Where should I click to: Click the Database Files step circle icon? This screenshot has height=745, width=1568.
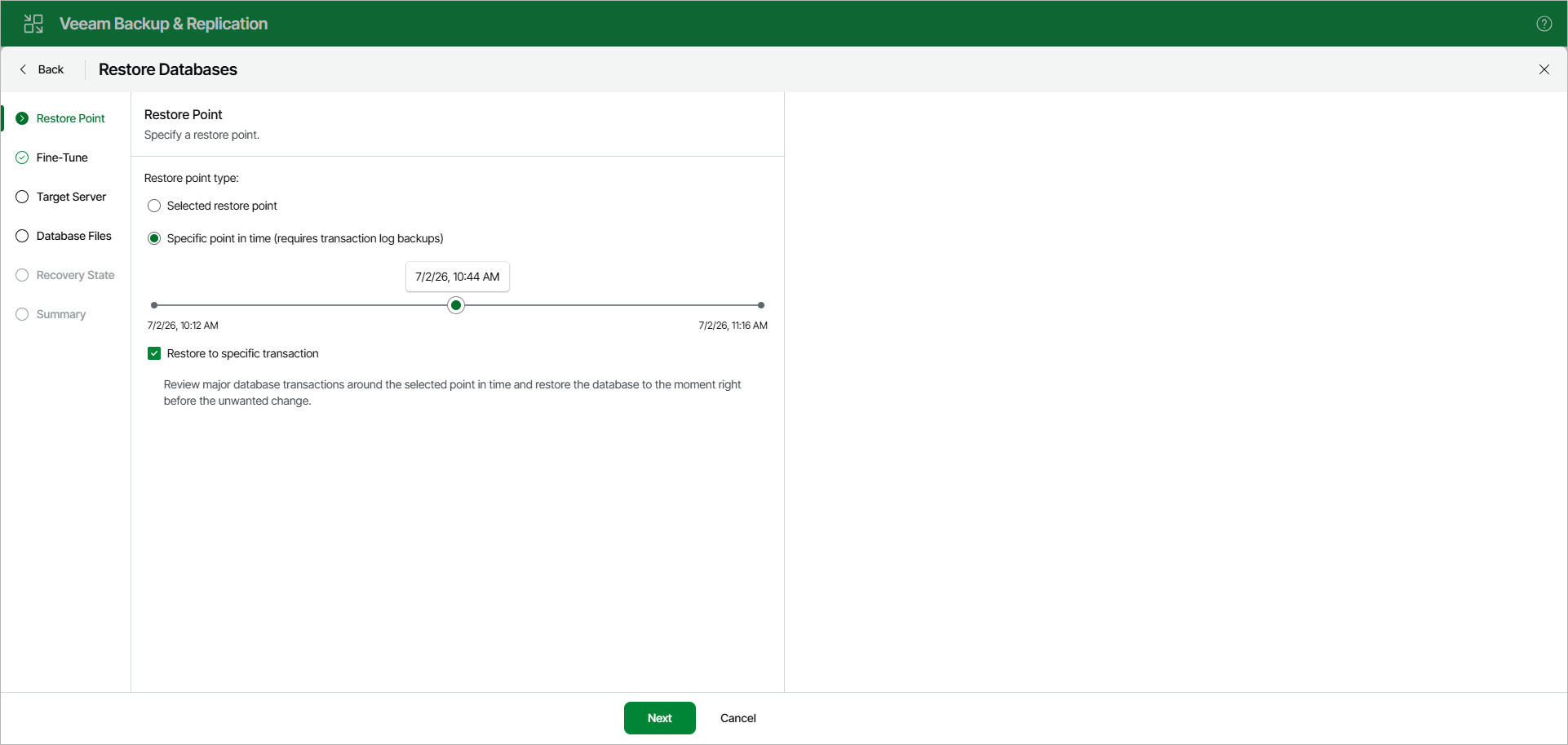(22, 236)
